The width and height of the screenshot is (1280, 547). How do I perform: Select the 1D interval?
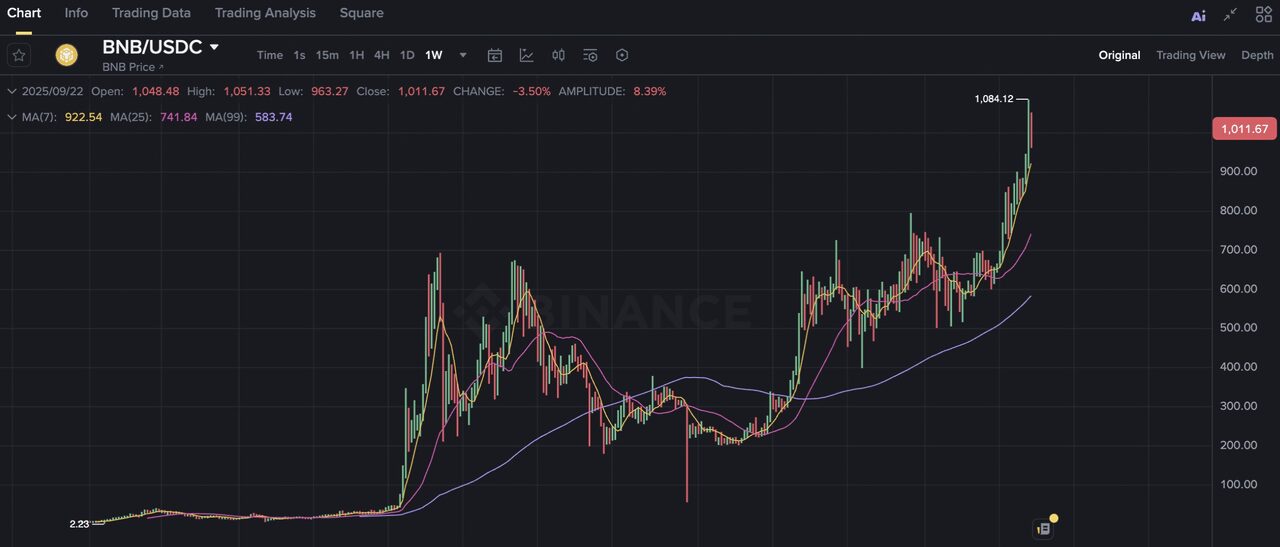pos(407,55)
